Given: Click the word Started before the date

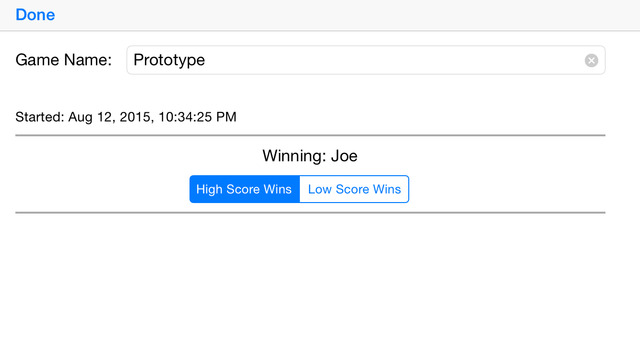Looking at the screenshot, I should (38, 117).
